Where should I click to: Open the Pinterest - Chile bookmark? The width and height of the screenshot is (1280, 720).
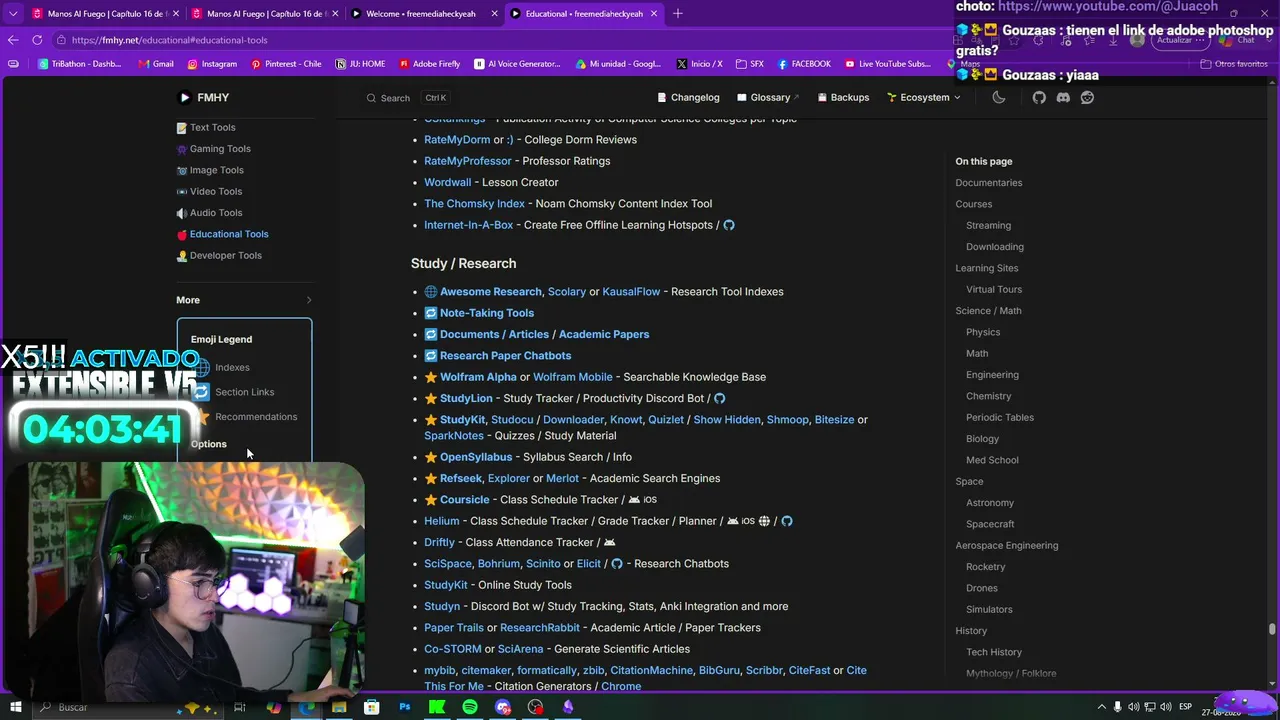click(286, 64)
